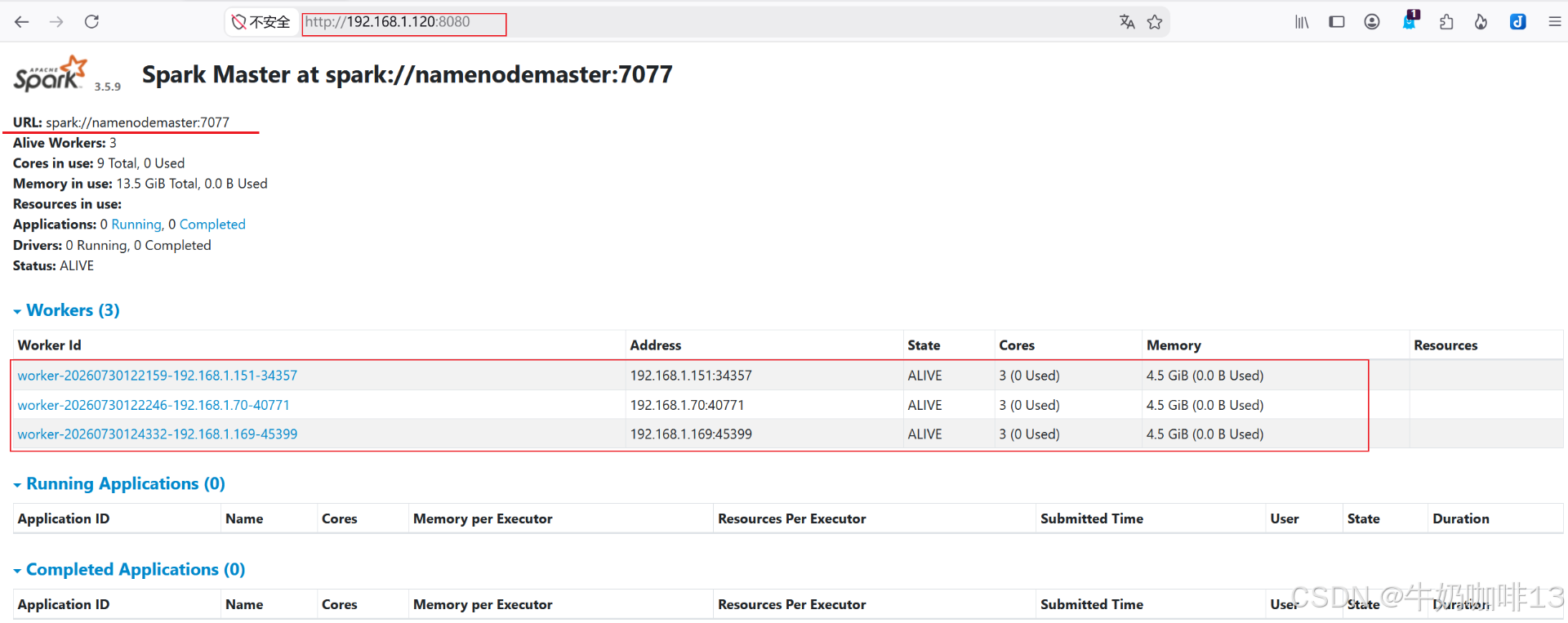Collapse the Workers (3) section
Screen dimensions: 1568x623
click(66, 310)
